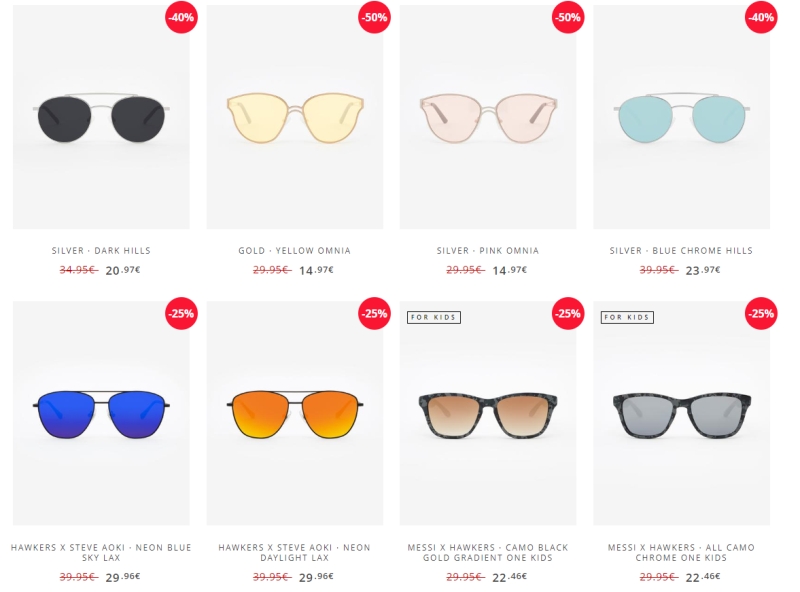Open Hawkers x Steve Aoki Neon Blue Sky Lax title

point(101,552)
